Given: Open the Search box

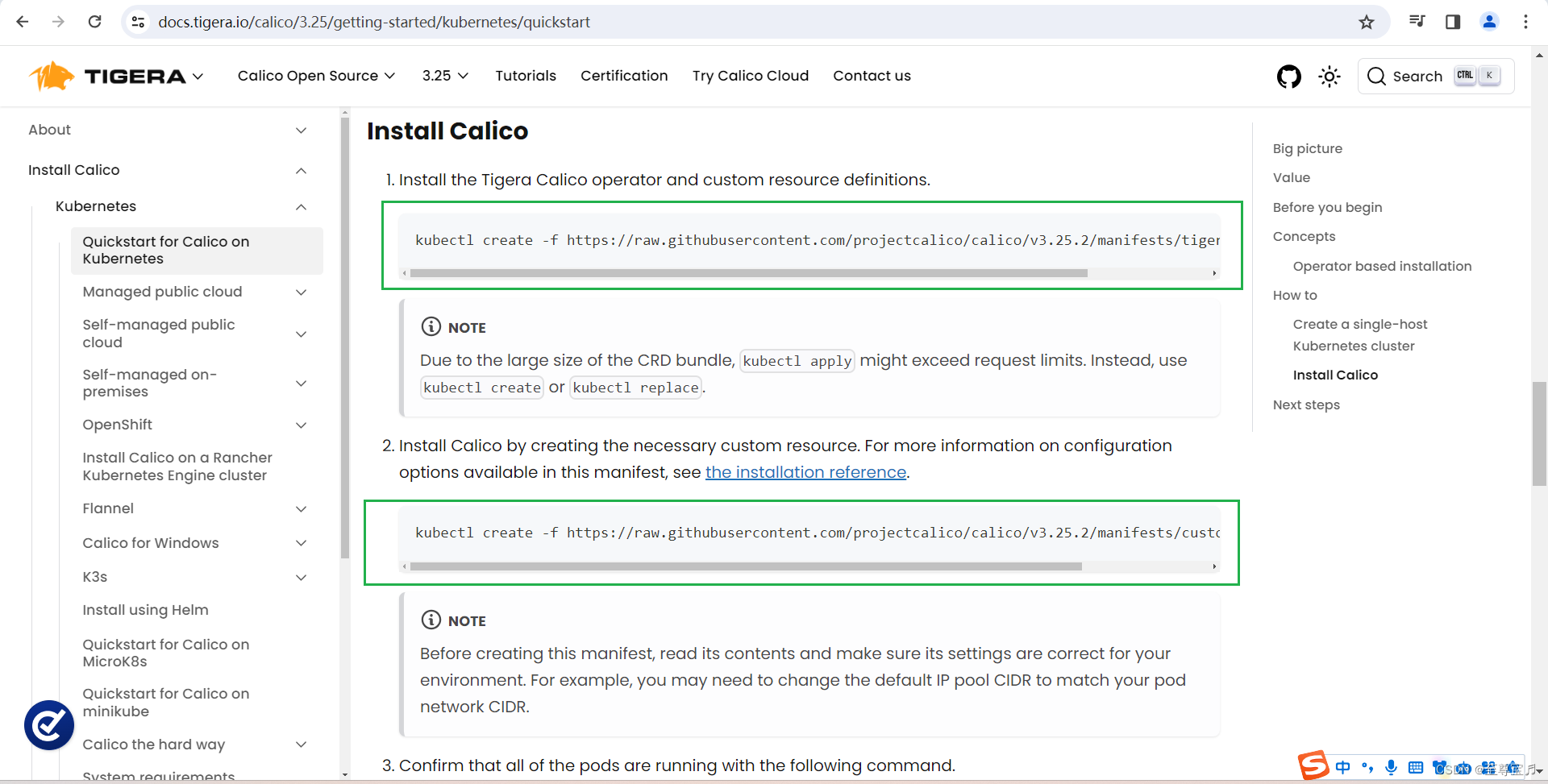Looking at the screenshot, I should [1435, 76].
